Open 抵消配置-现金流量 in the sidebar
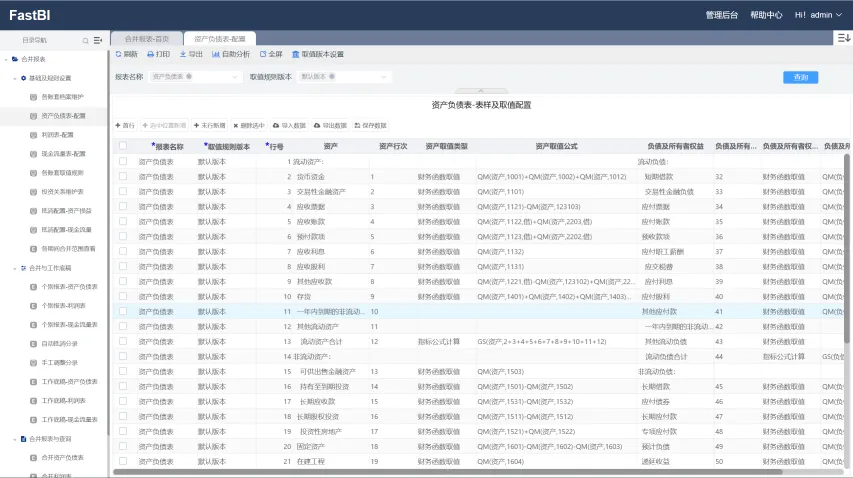The image size is (853, 478). [x=66, y=230]
